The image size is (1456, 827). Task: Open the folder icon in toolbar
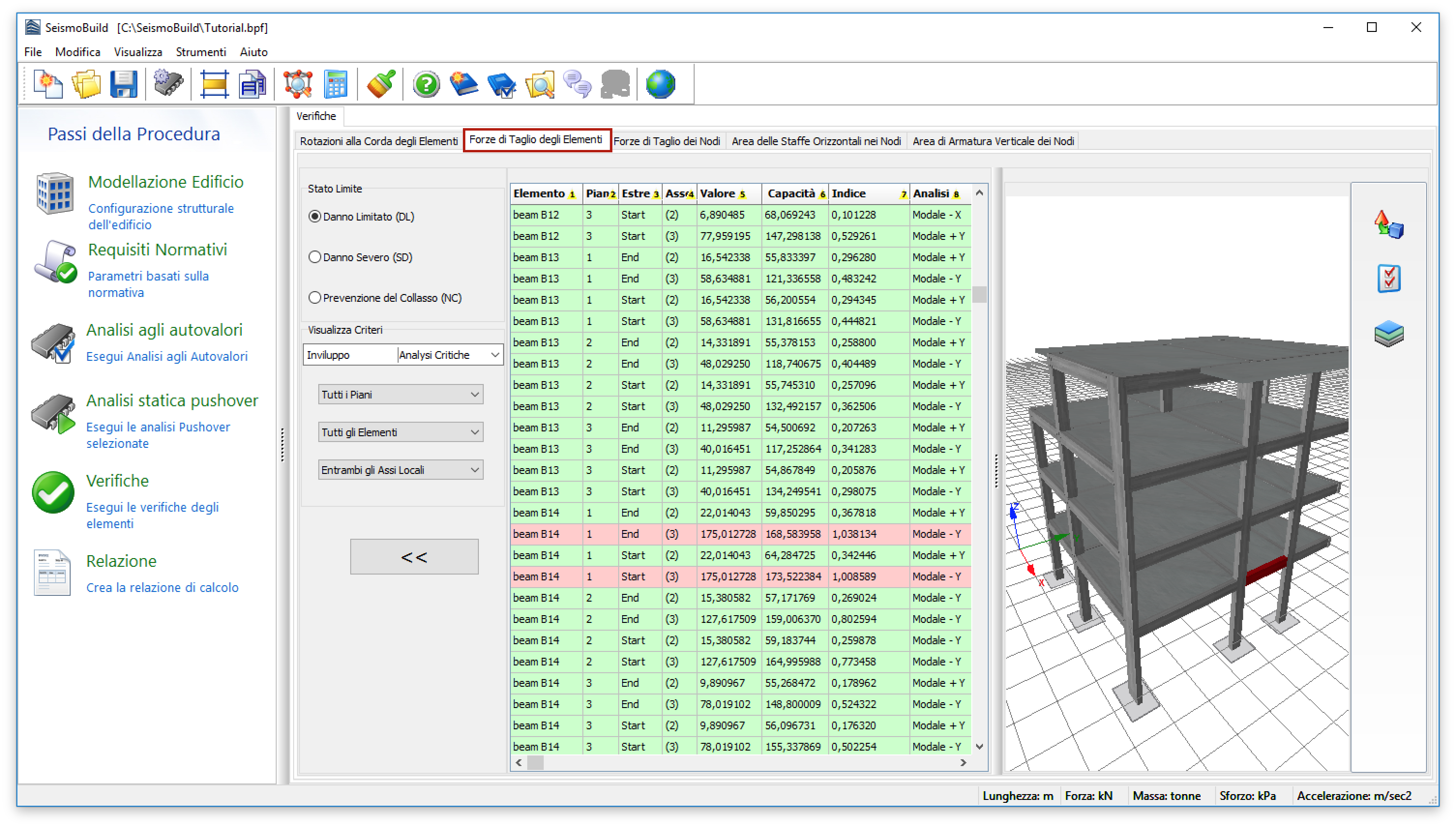tap(86, 85)
